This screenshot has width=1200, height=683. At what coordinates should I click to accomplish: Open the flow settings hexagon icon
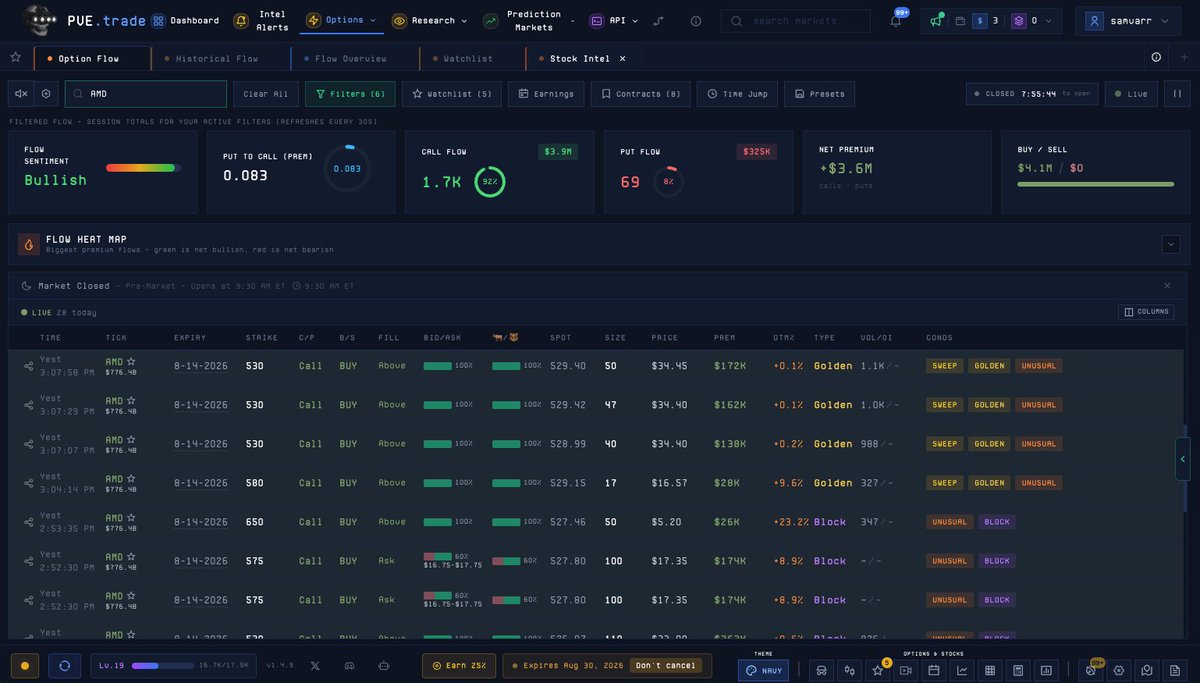(45, 94)
